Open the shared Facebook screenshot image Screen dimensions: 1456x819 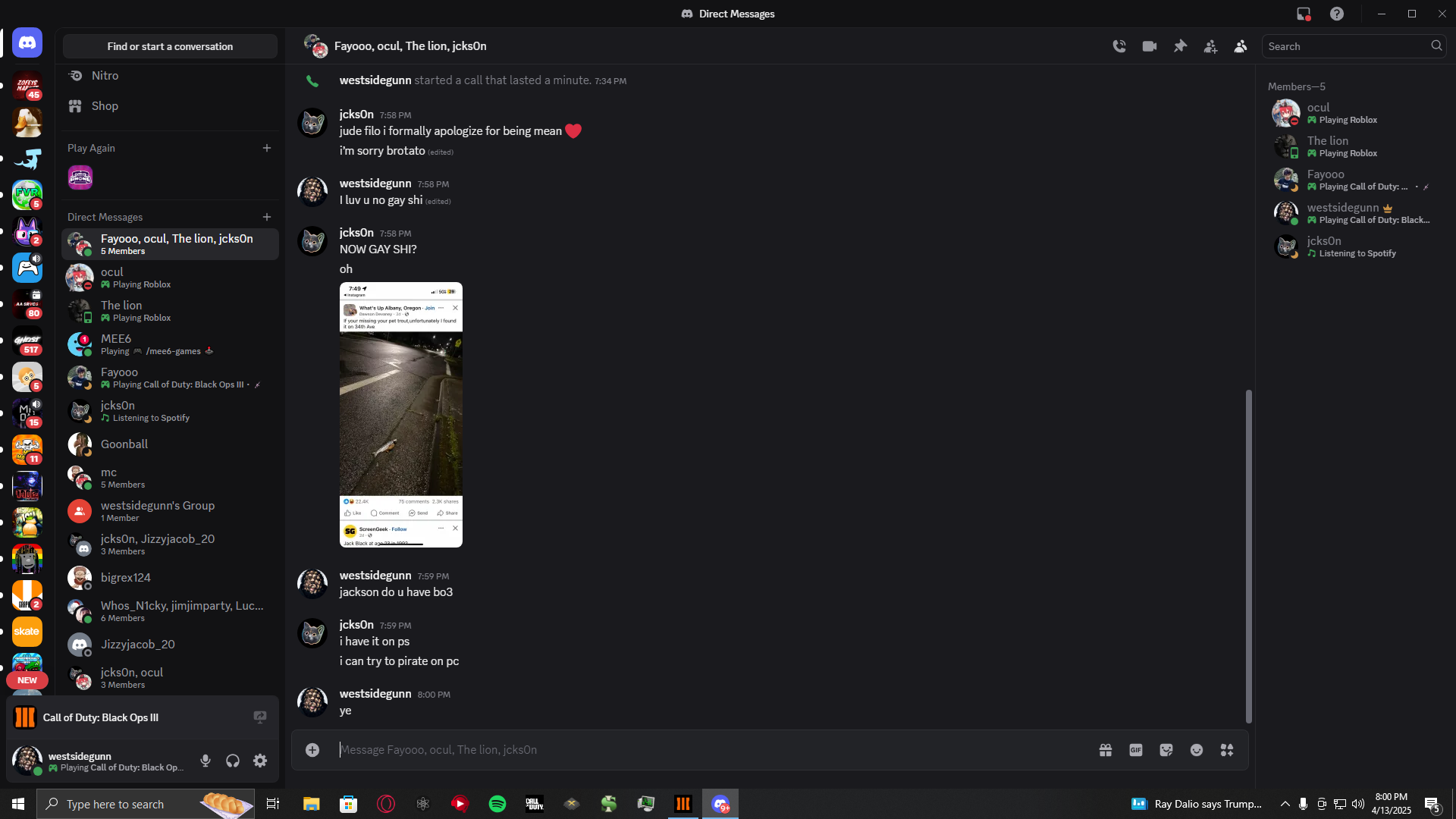pos(400,414)
